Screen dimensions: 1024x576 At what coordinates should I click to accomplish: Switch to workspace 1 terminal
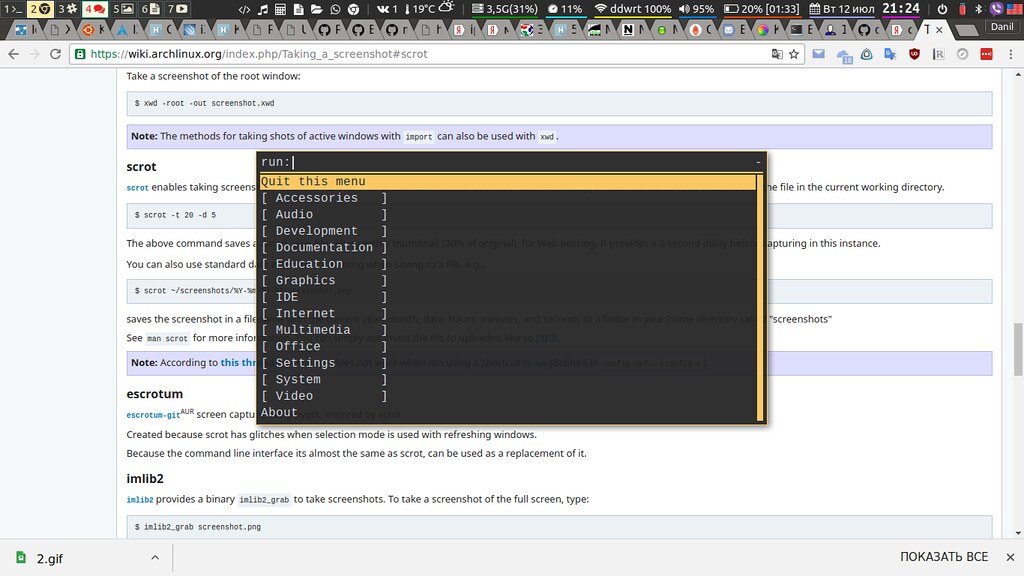pos(13,8)
